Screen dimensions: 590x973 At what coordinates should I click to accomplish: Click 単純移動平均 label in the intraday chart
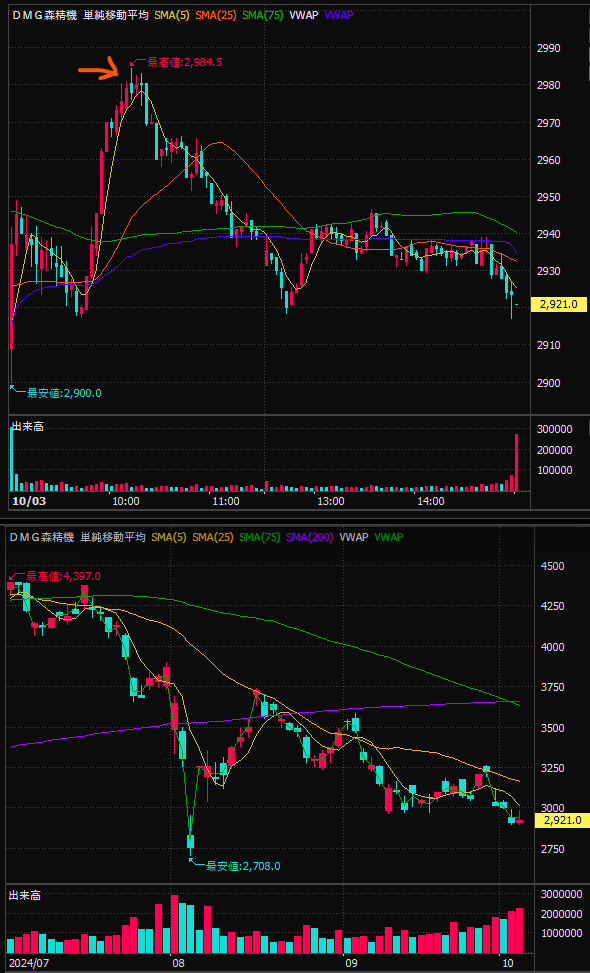(117, 16)
